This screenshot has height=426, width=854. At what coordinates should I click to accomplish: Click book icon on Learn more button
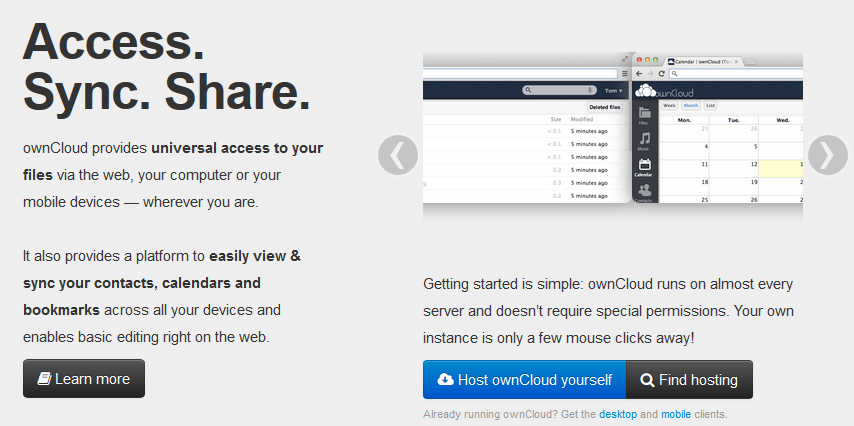click(x=44, y=379)
